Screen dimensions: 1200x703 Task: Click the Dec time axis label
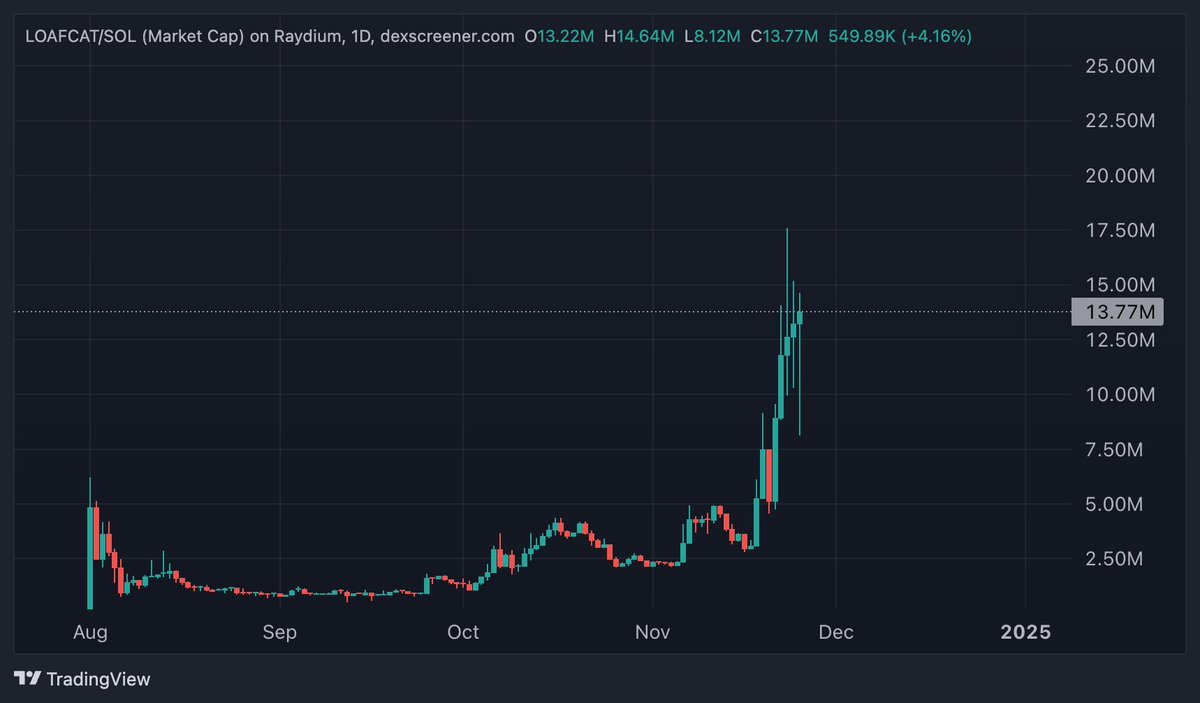click(x=836, y=633)
